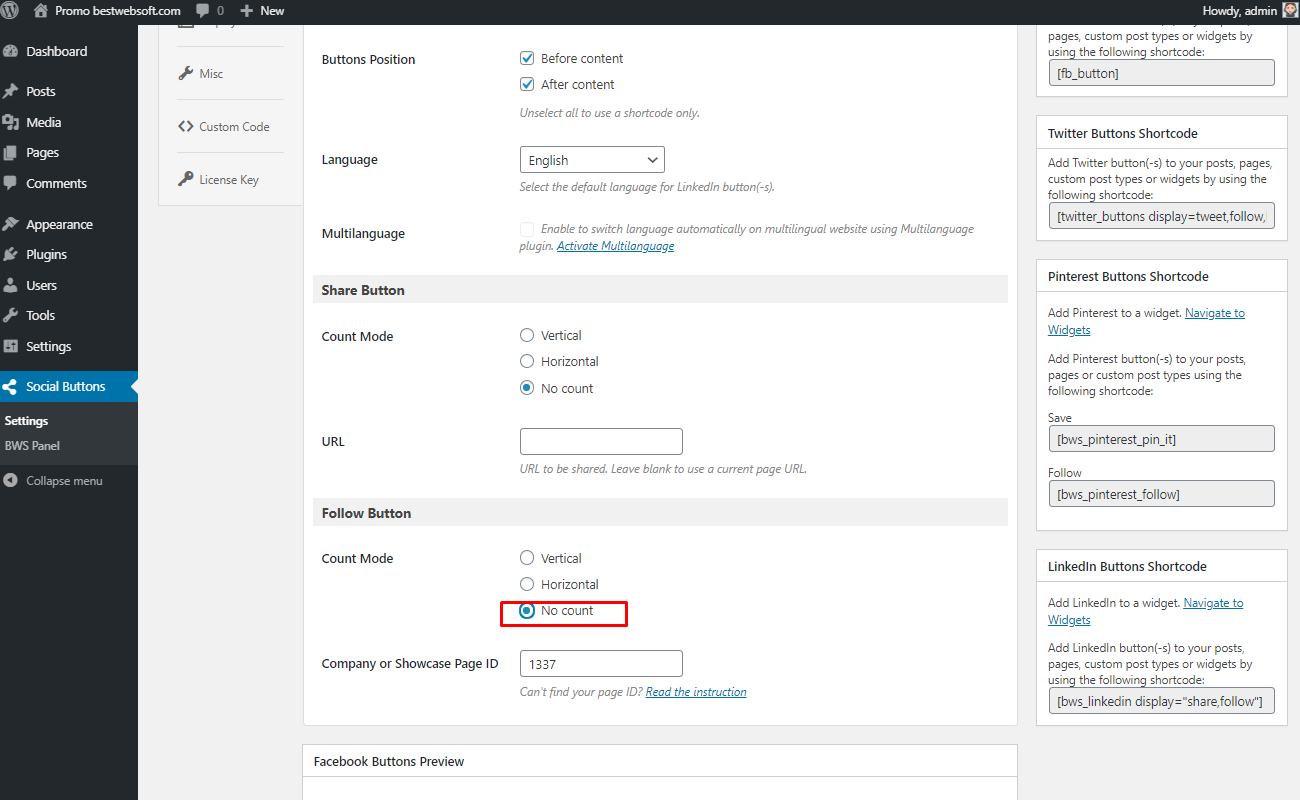Viewport: 1300px width, 800px height.
Task: Select Vertical count mode for Share Button
Action: (527, 335)
